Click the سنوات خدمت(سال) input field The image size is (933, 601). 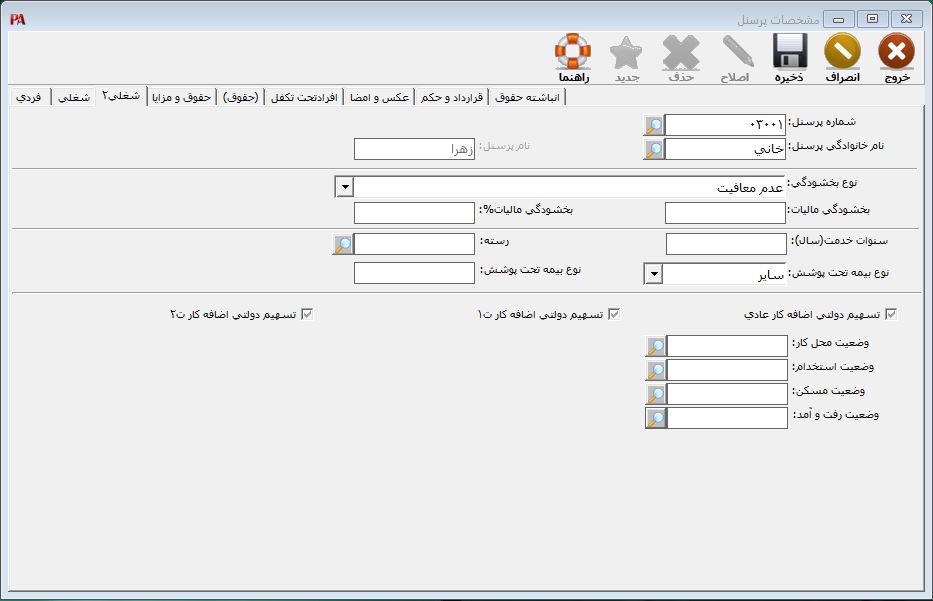point(726,244)
